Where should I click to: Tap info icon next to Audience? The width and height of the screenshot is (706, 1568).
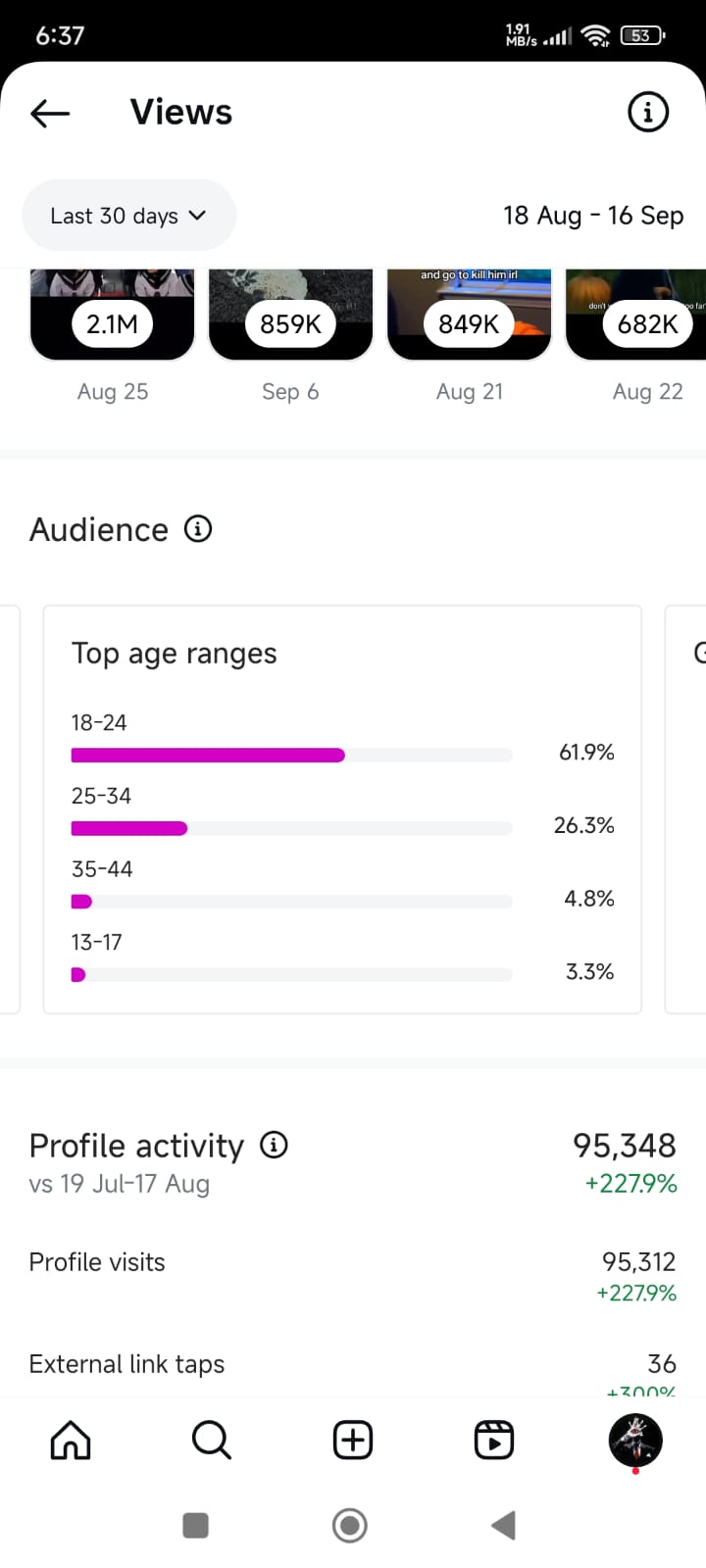point(198,529)
